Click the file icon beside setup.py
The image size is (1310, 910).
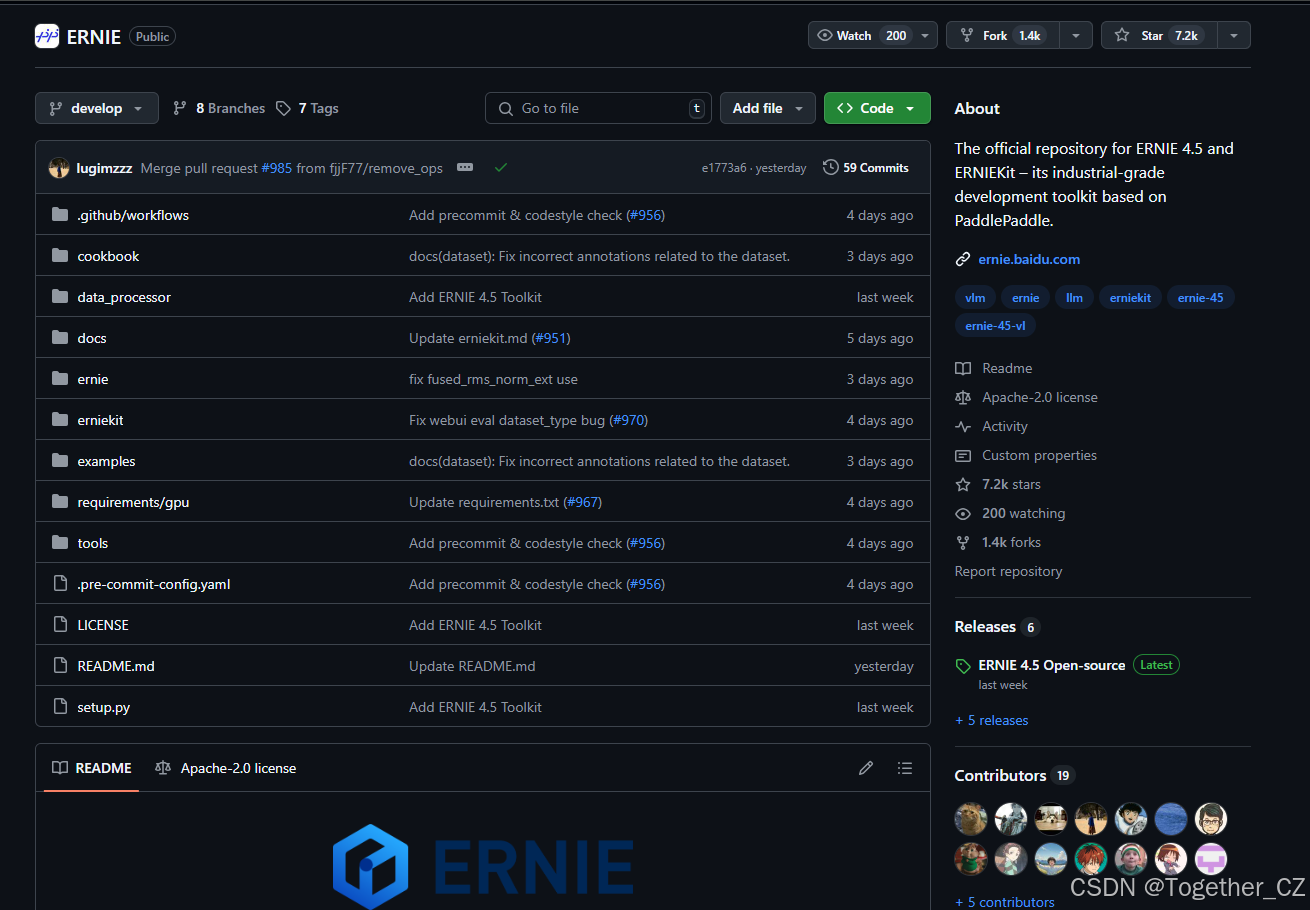60,707
